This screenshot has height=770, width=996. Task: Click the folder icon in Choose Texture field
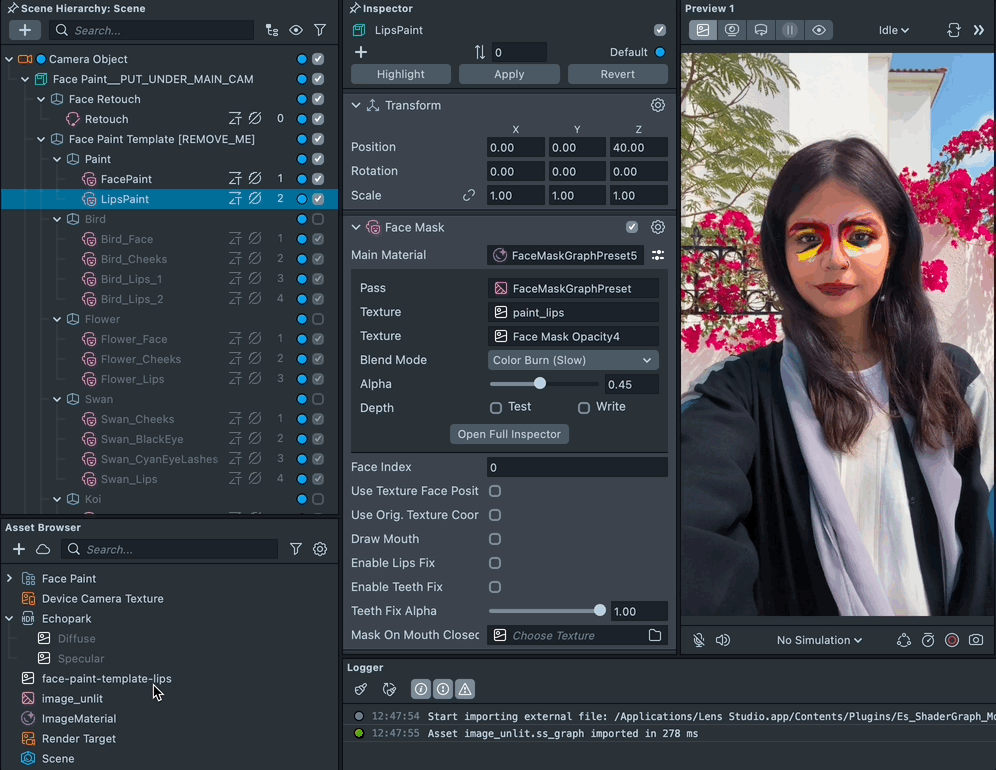[655, 635]
